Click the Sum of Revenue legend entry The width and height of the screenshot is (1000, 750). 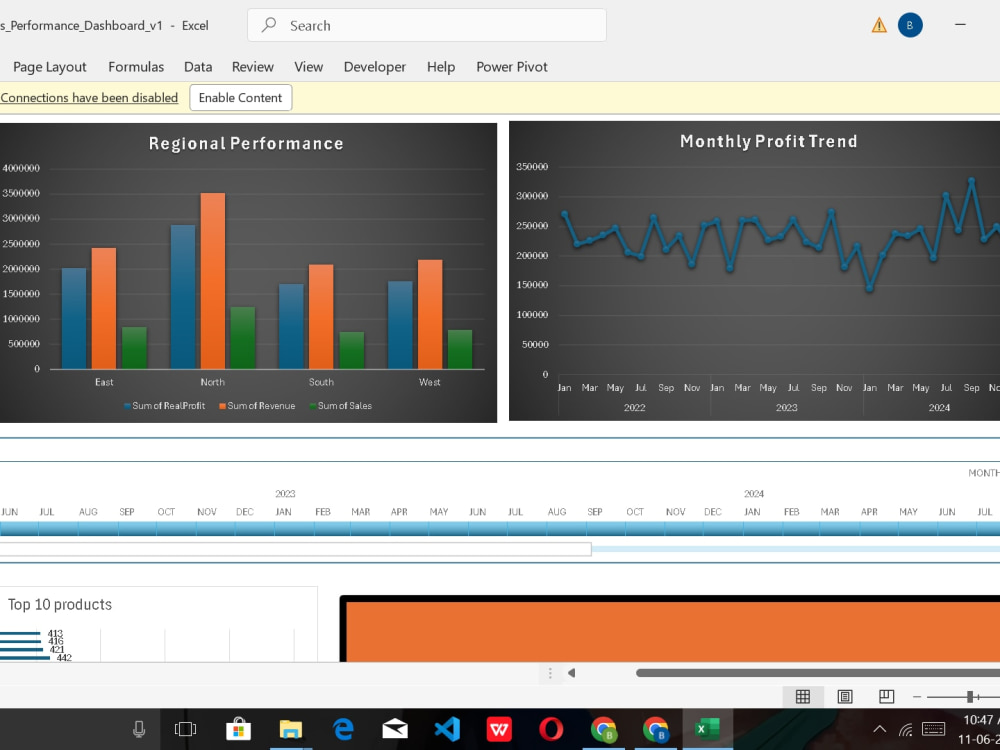click(x=257, y=406)
